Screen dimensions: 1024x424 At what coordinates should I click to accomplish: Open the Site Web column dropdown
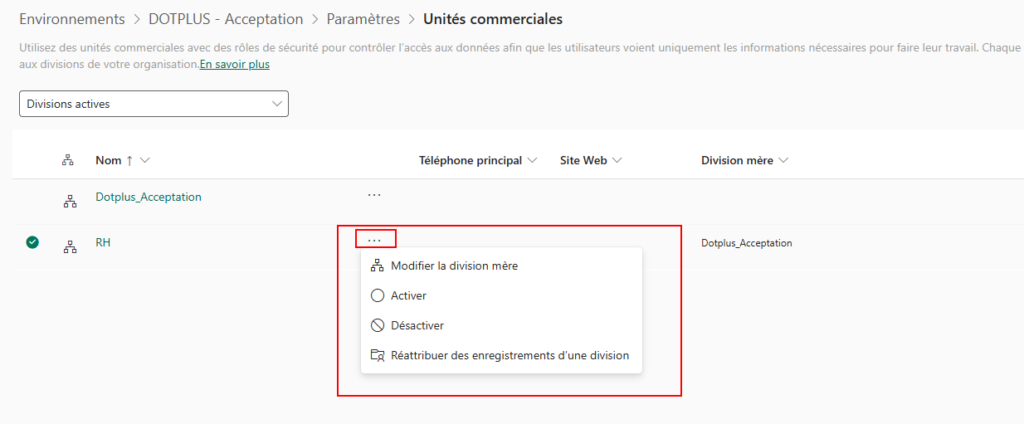click(x=617, y=160)
